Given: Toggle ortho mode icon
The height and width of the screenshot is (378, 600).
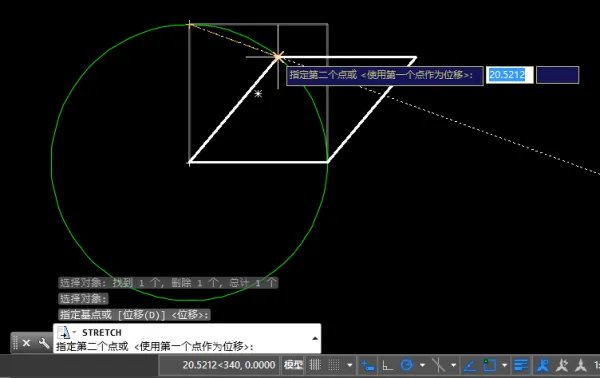Looking at the screenshot, I should point(388,365).
